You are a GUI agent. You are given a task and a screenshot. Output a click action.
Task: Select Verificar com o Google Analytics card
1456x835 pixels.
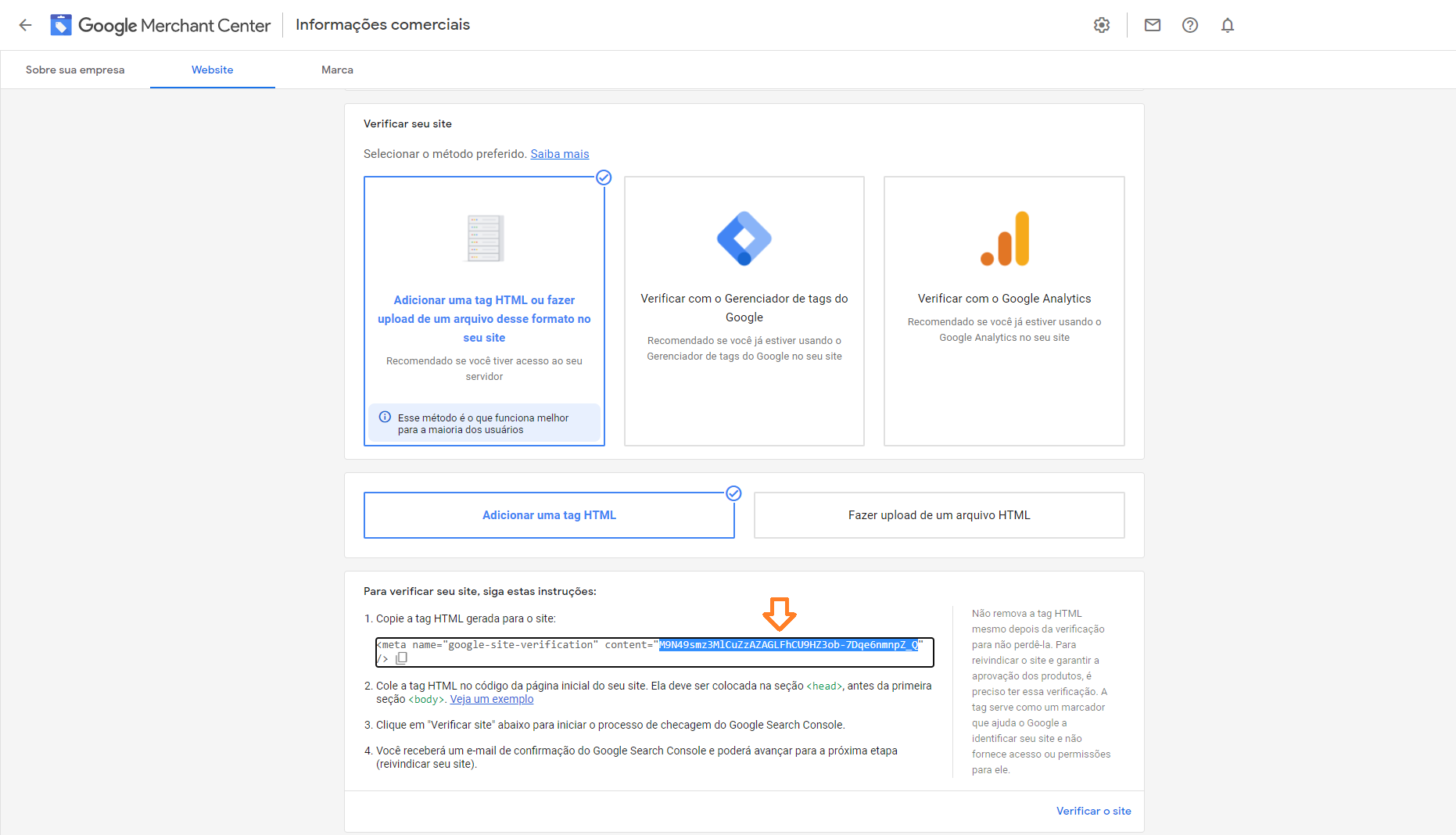(1004, 311)
